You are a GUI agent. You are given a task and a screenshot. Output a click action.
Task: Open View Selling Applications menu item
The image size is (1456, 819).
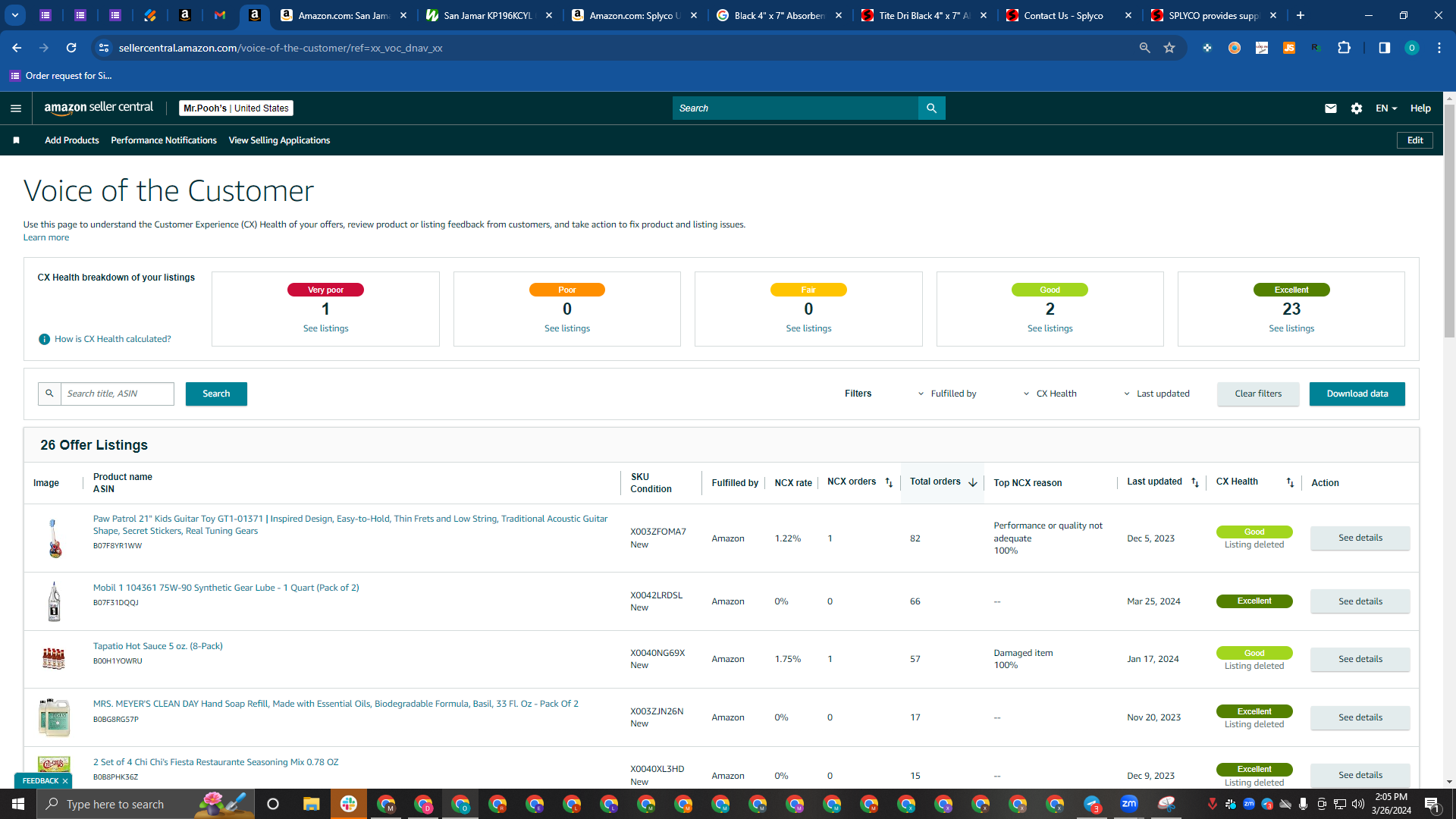[279, 140]
